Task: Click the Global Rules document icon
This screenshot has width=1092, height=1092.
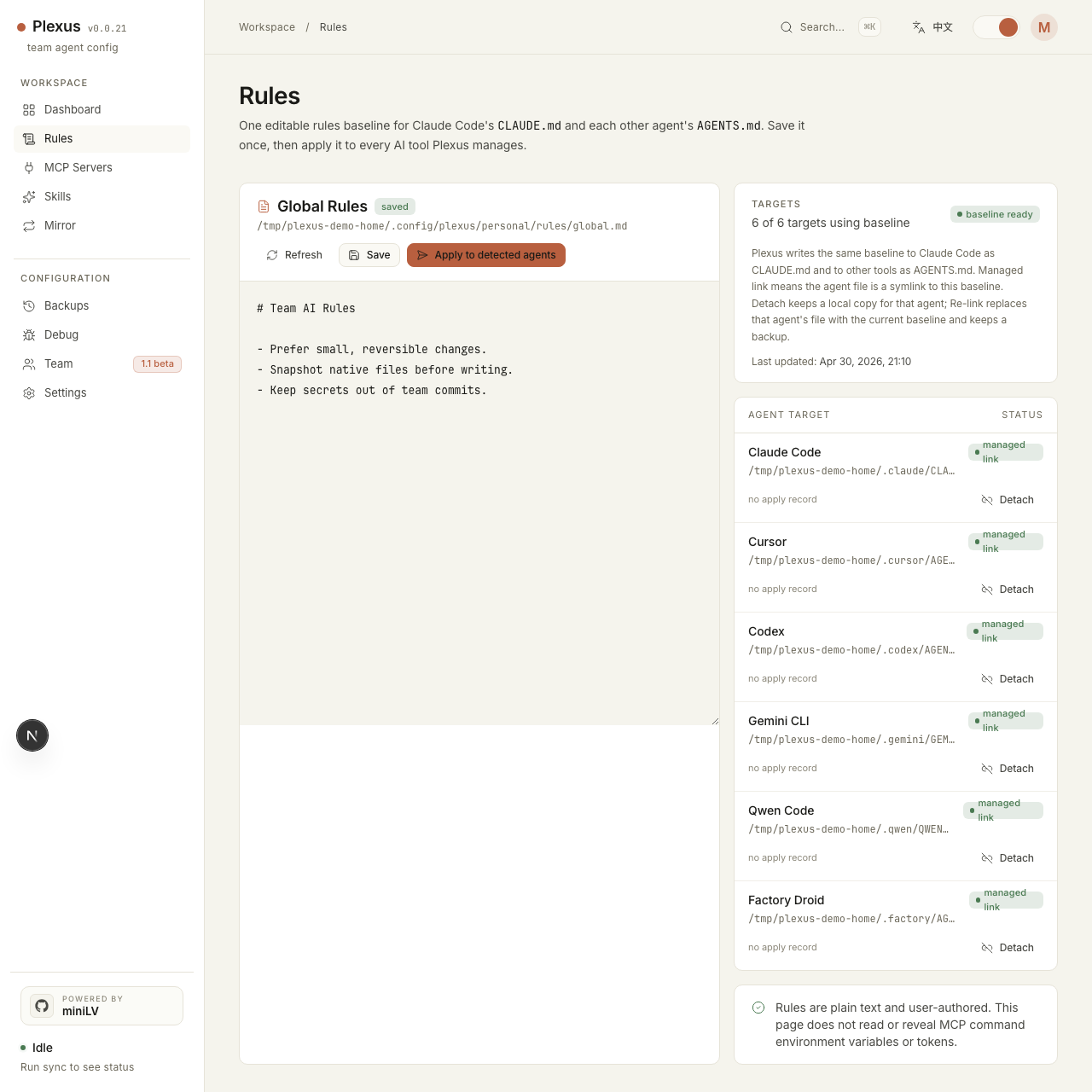Action: [264, 206]
